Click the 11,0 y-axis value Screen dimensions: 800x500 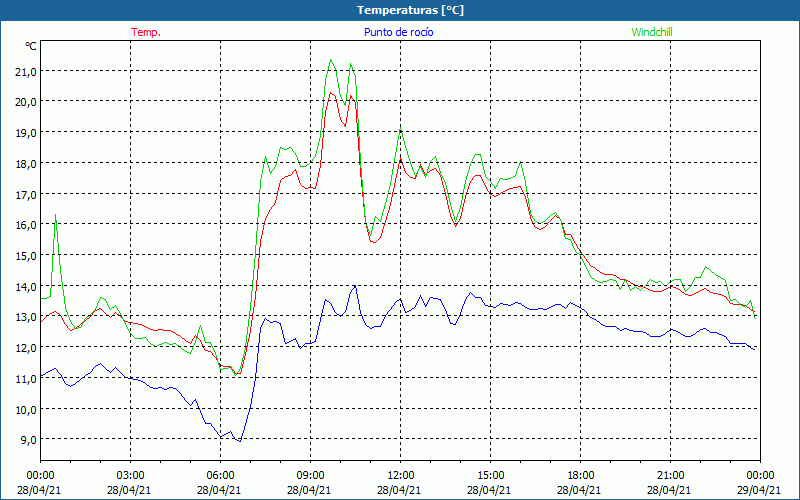(26, 379)
